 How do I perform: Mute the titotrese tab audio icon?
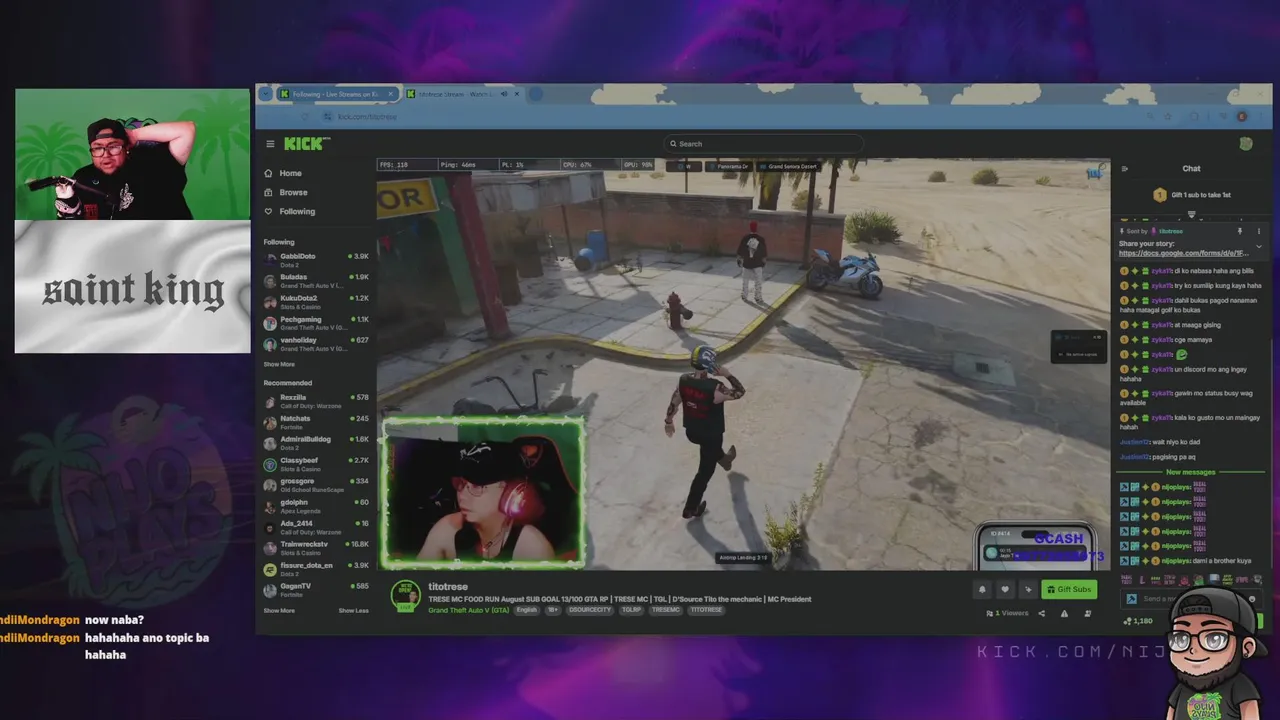click(504, 94)
